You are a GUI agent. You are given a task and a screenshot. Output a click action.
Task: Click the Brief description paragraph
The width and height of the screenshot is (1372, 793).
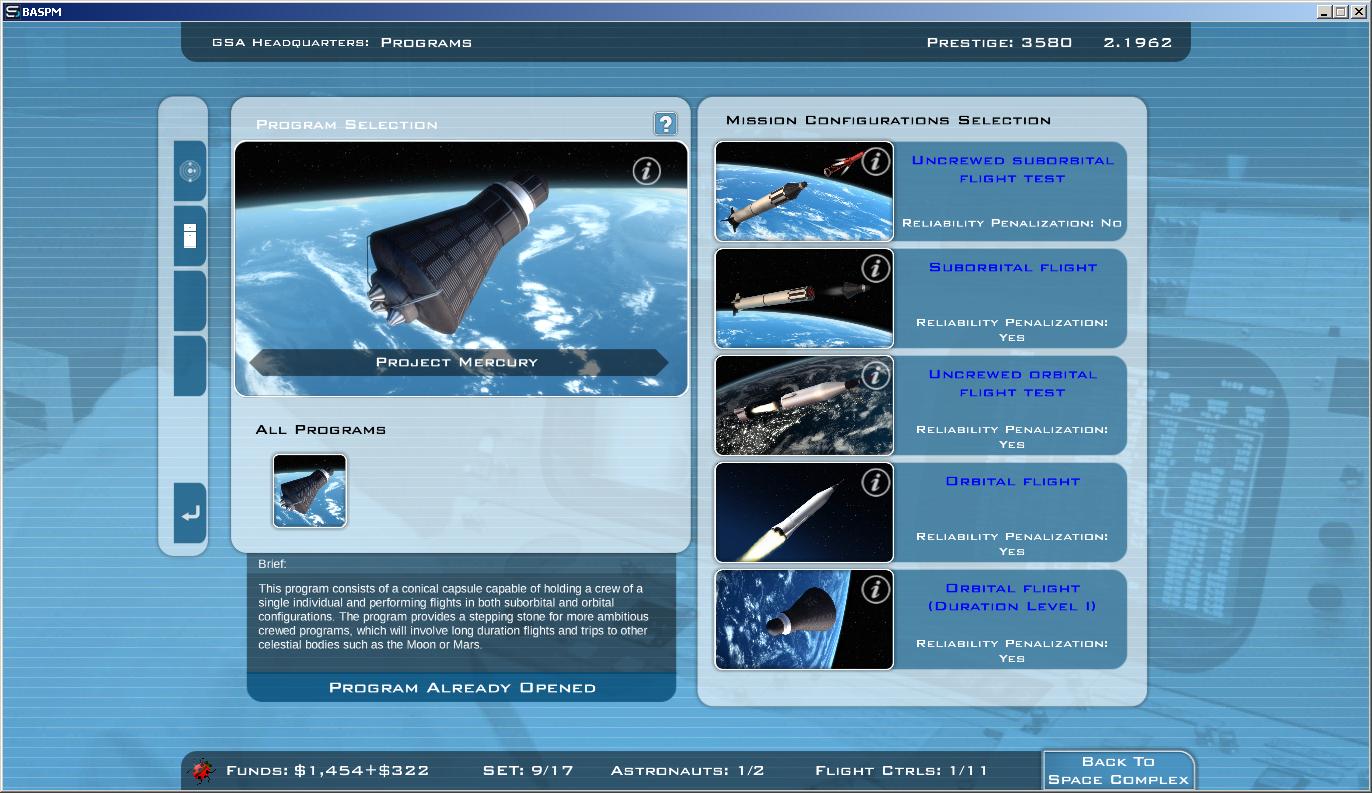(455, 616)
